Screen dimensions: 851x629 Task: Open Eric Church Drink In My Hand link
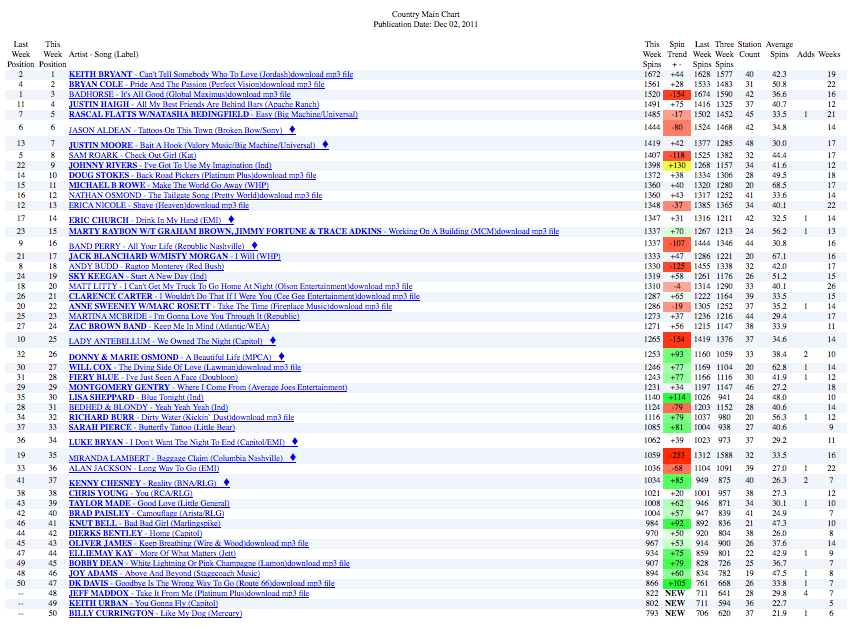[145, 220]
